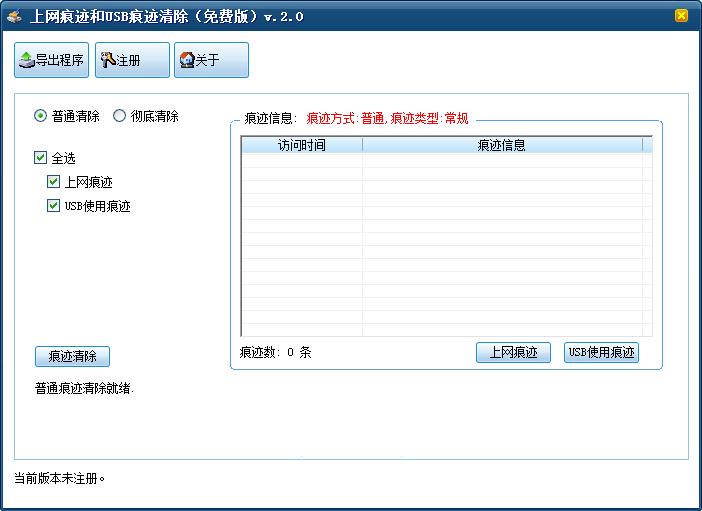The width and height of the screenshot is (702, 511).
Task: Click the 上网痕迹 button below the list
Action: click(513, 353)
